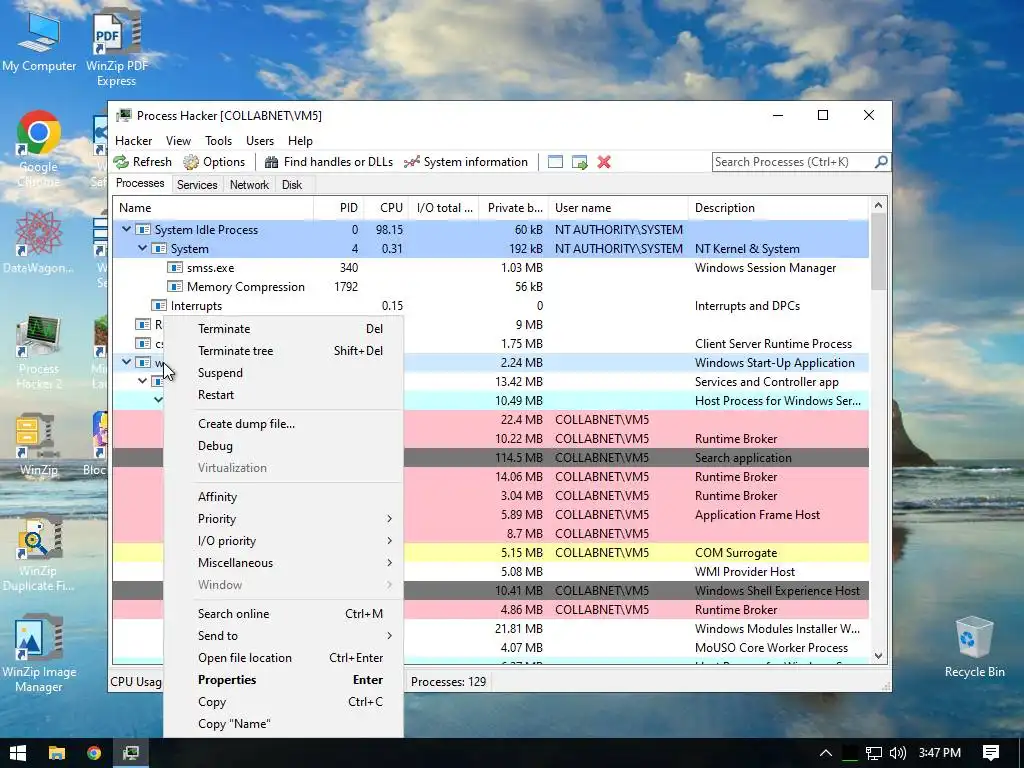1024x768 pixels.
Task: Open the Recycle Bin
Action: pyautogui.click(x=974, y=647)
